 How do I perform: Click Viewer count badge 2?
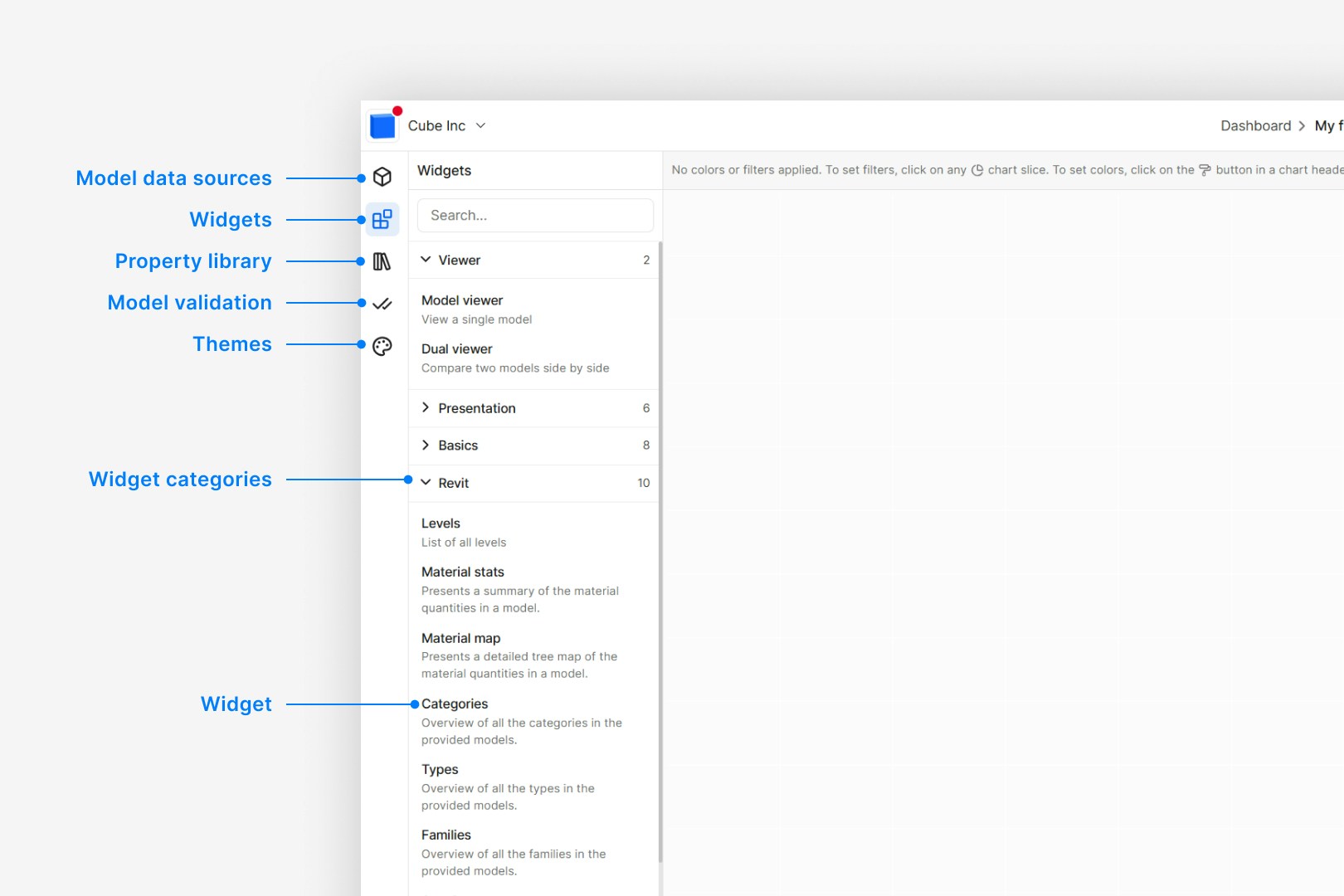pos(646,260)
